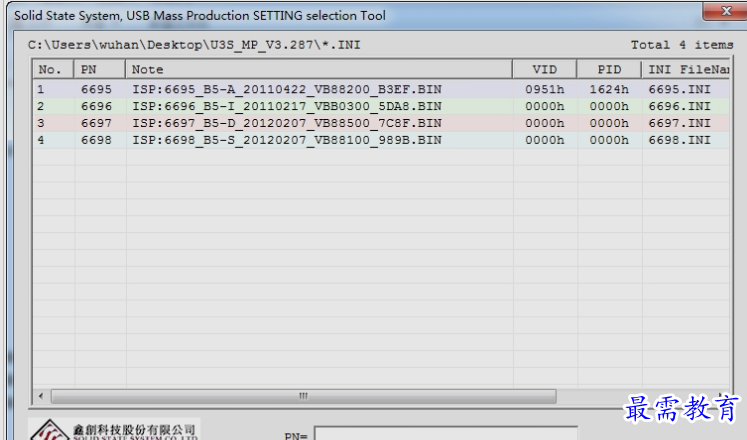Click the No. column header
Screen dimensions: 747x440
click(53, 70)
